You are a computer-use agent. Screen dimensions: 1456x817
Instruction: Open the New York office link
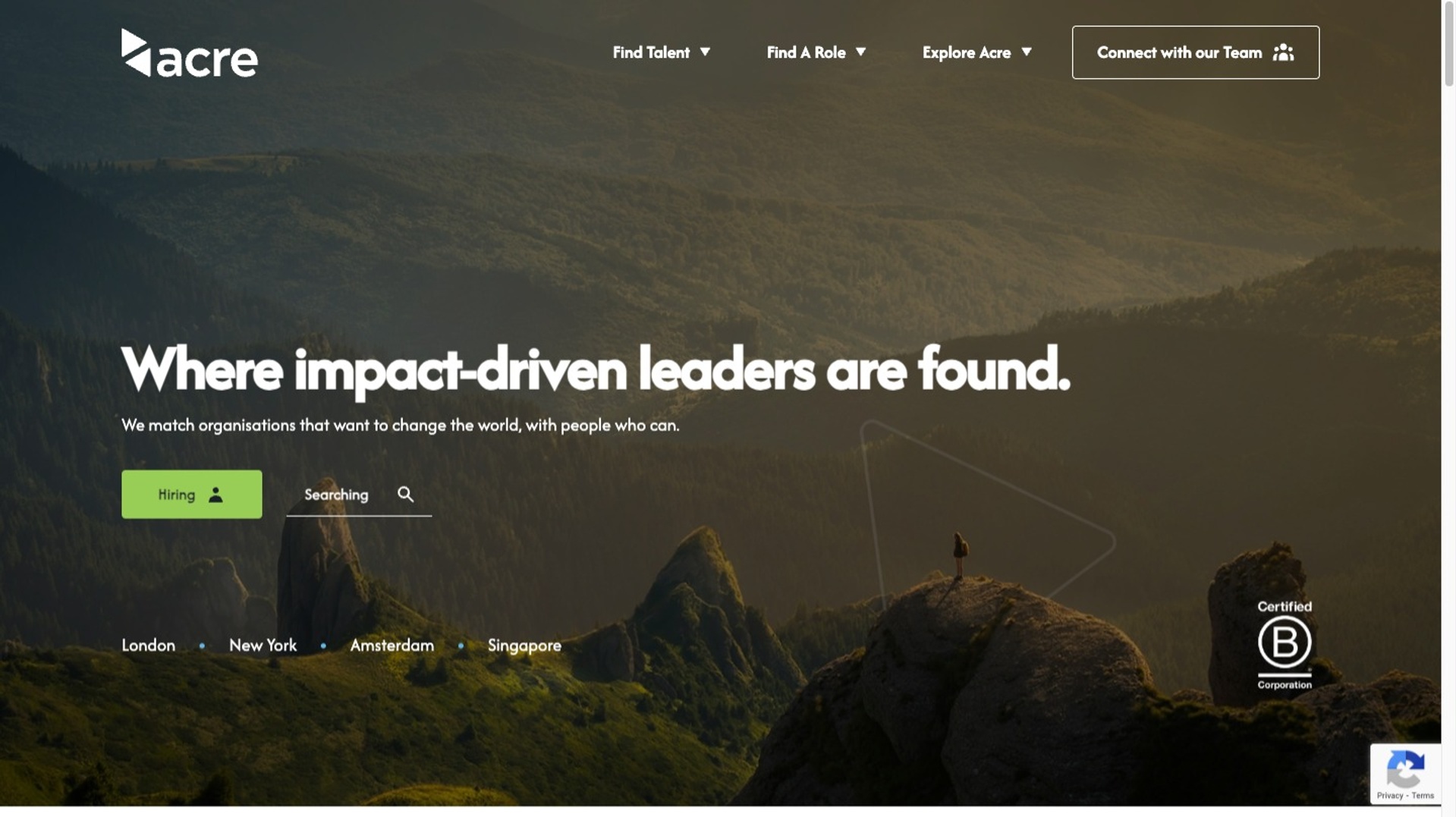(x=263, y=646)
